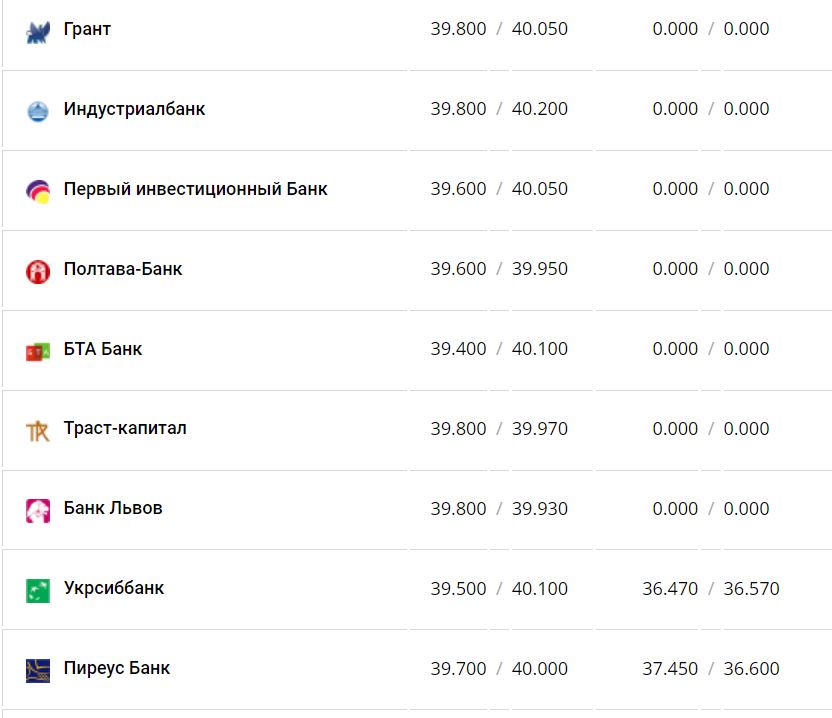Click the Полтава-Банк red logo icon
Image resolution: width=832 pixels, height=718 pixels.
click(38, 271)
